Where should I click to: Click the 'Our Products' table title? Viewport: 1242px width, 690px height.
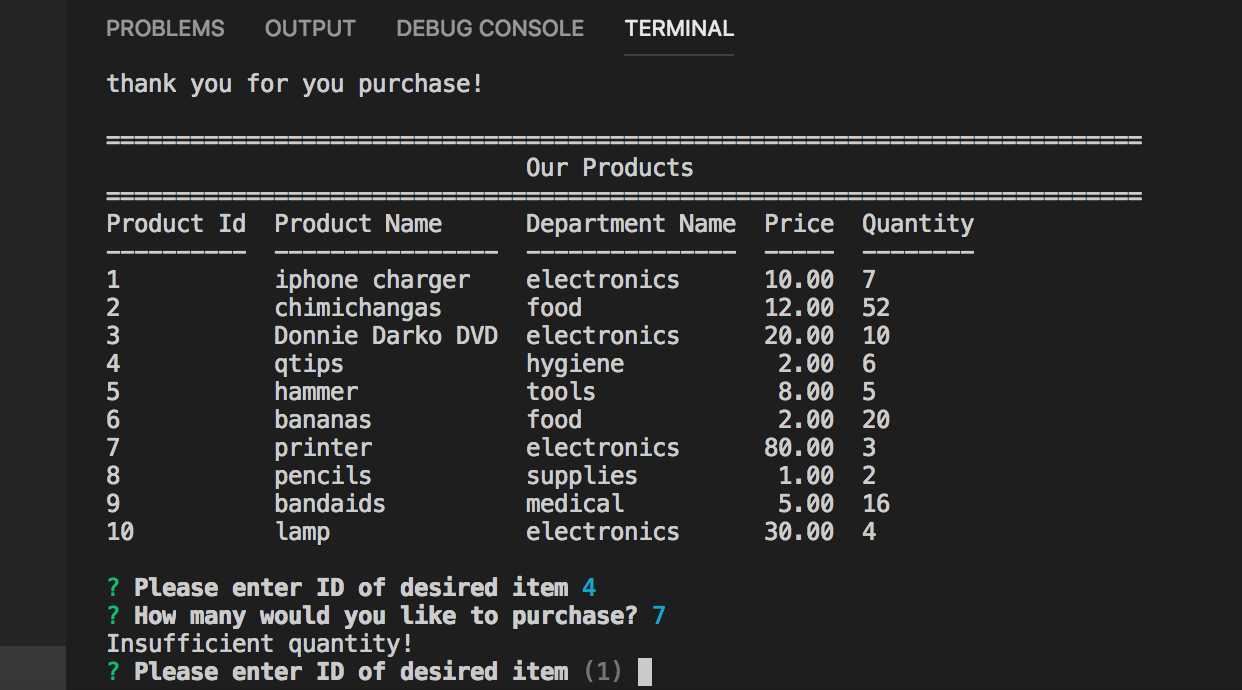pyautogui.click(x=609, y=167)
